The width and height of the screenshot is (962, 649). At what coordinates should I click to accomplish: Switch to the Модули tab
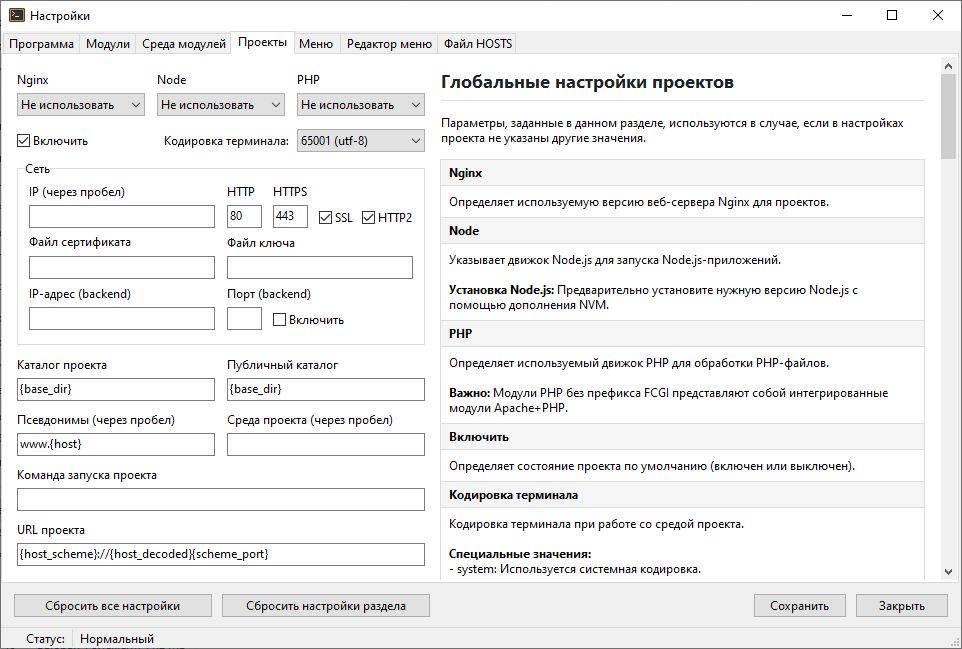tap(108, 44)
